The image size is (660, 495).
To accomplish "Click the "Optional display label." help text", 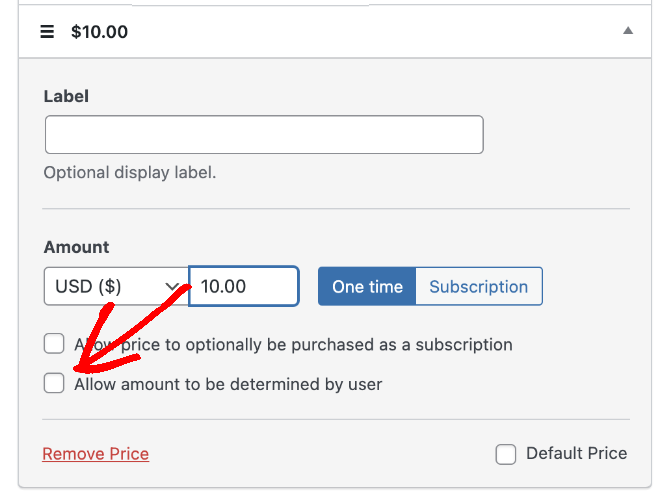I will [130, 173].
